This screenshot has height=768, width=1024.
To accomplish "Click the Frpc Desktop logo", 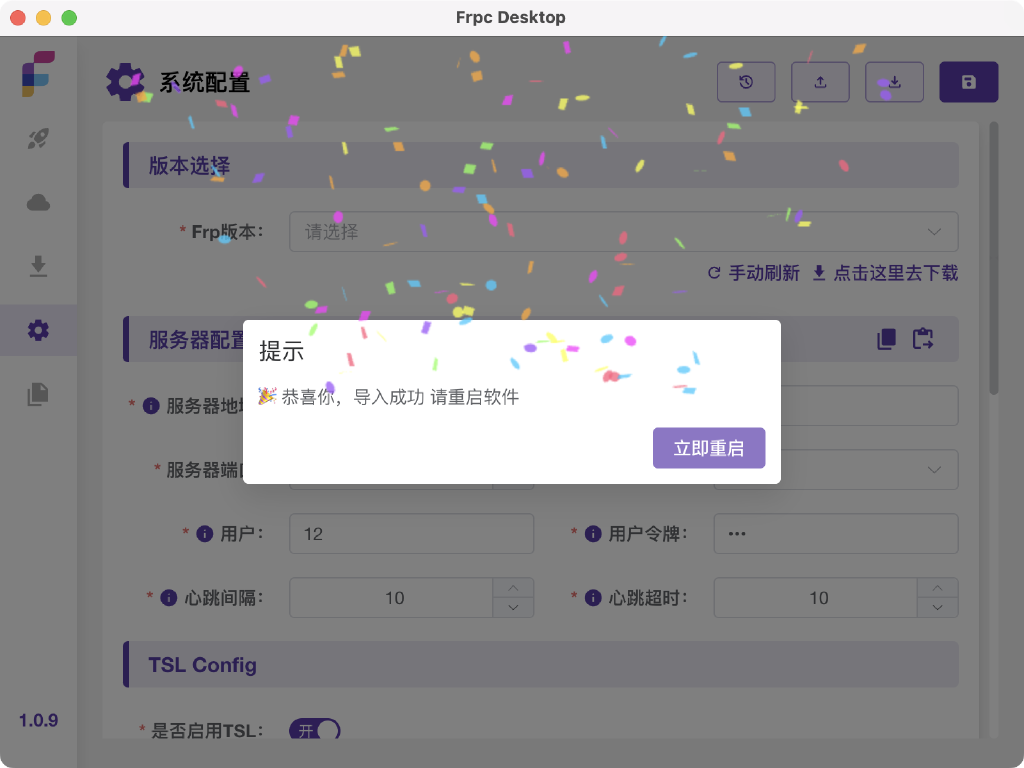I will point(38,75).
